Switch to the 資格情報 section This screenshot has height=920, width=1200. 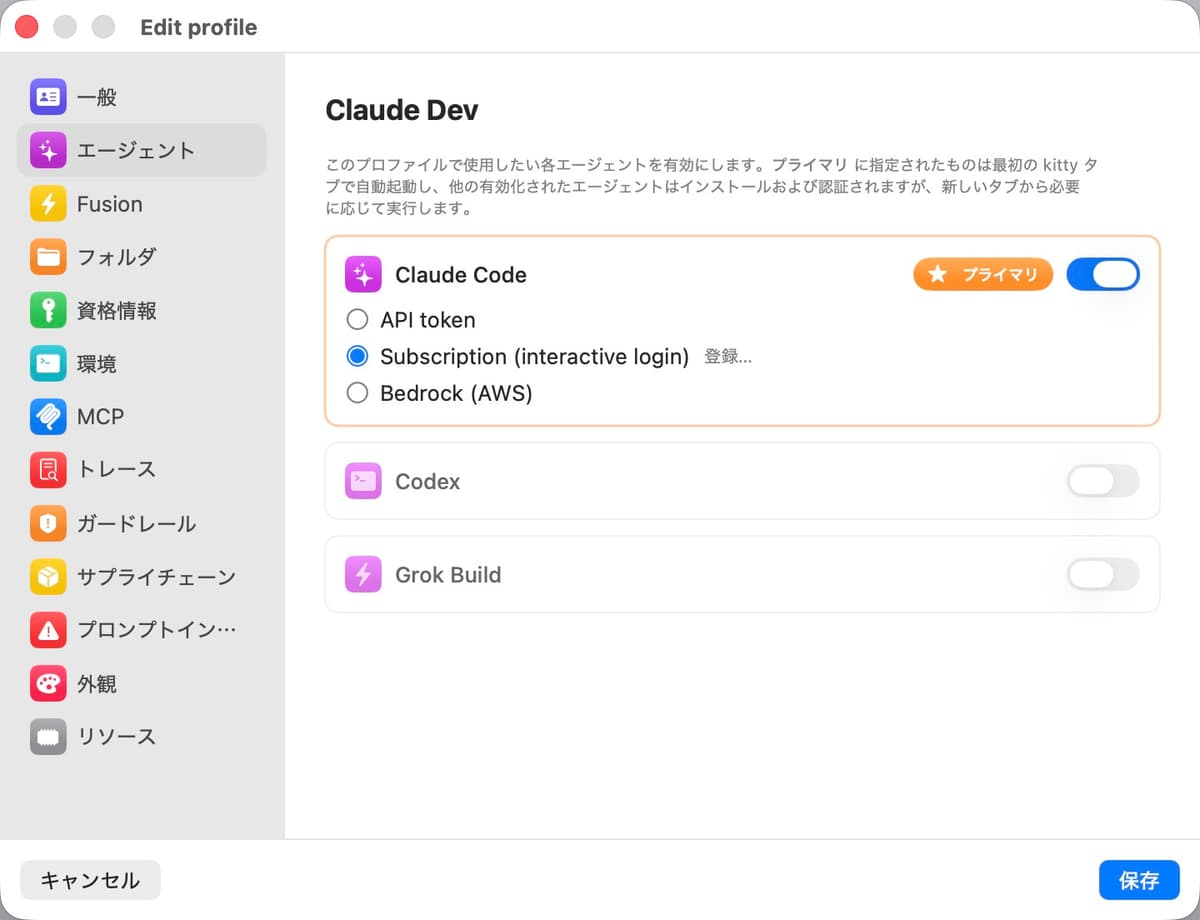142,310
